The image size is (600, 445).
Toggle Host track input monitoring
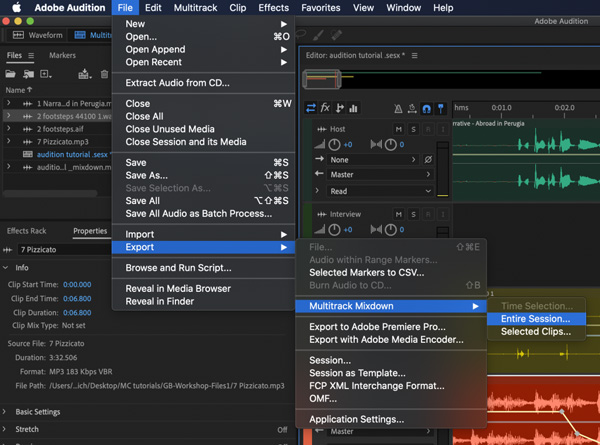pyautogui.click(x=443, y=129)
